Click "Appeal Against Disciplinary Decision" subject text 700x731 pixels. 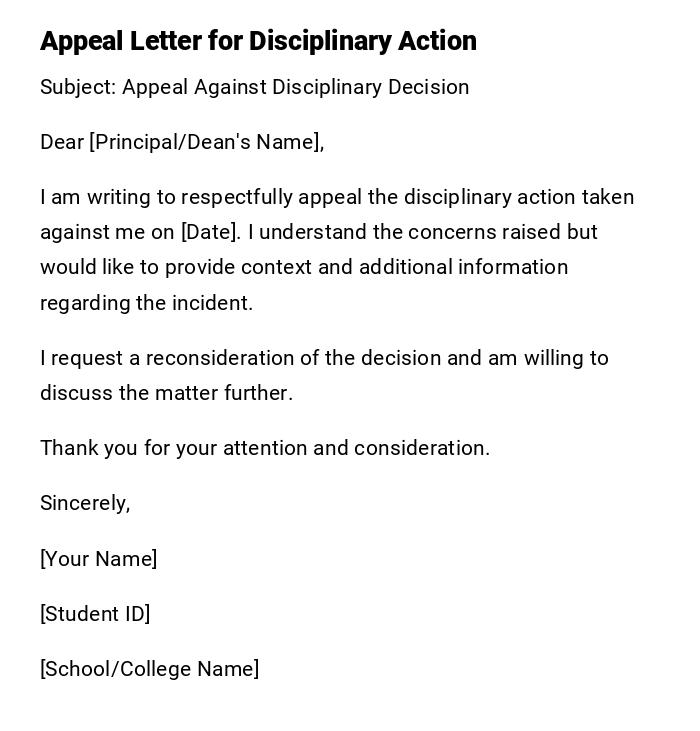[295, 87]
